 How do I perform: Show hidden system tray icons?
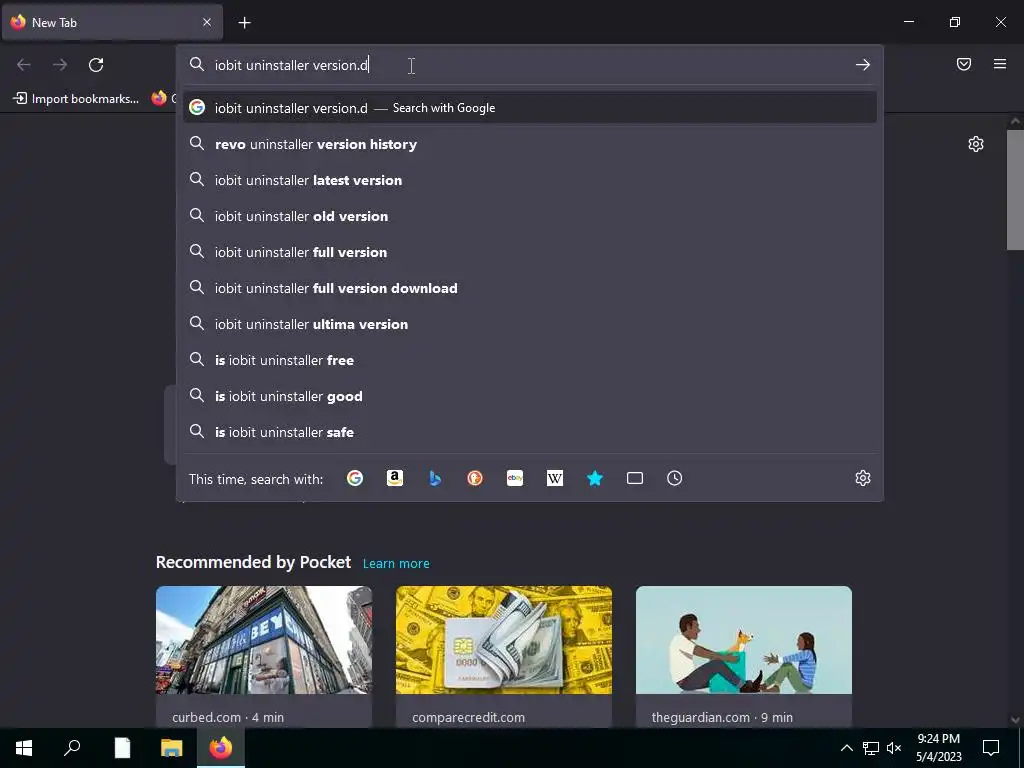tap(846, 748)
